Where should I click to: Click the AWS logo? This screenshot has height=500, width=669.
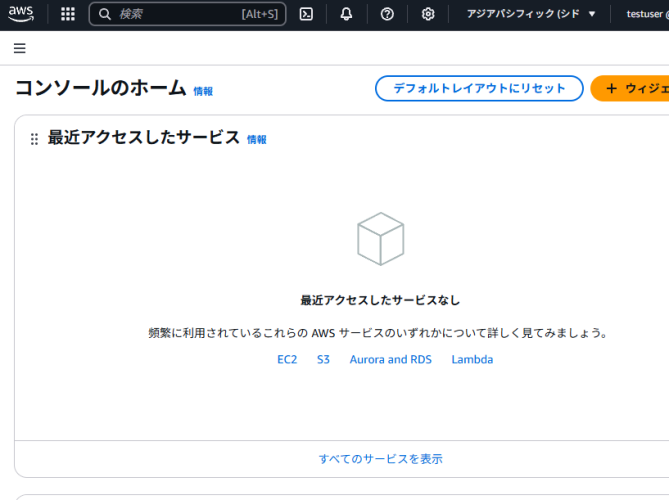[20, 14]
